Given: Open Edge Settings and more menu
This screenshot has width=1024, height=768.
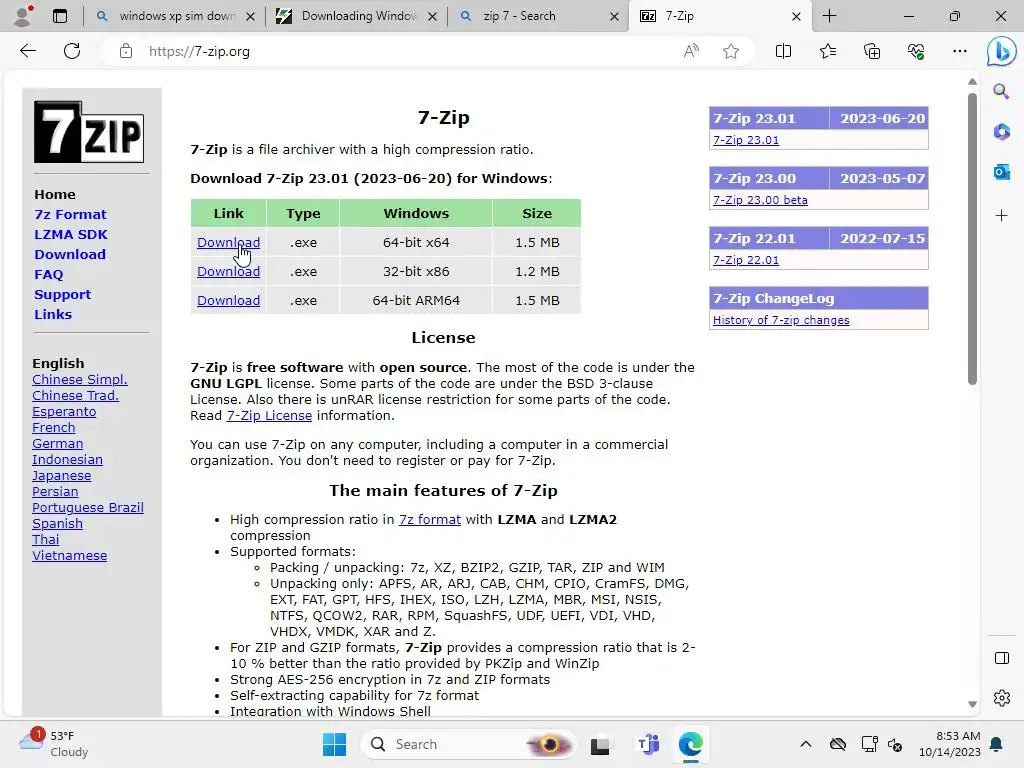Looking at the screenshot, I should click(x=959, y=51).
